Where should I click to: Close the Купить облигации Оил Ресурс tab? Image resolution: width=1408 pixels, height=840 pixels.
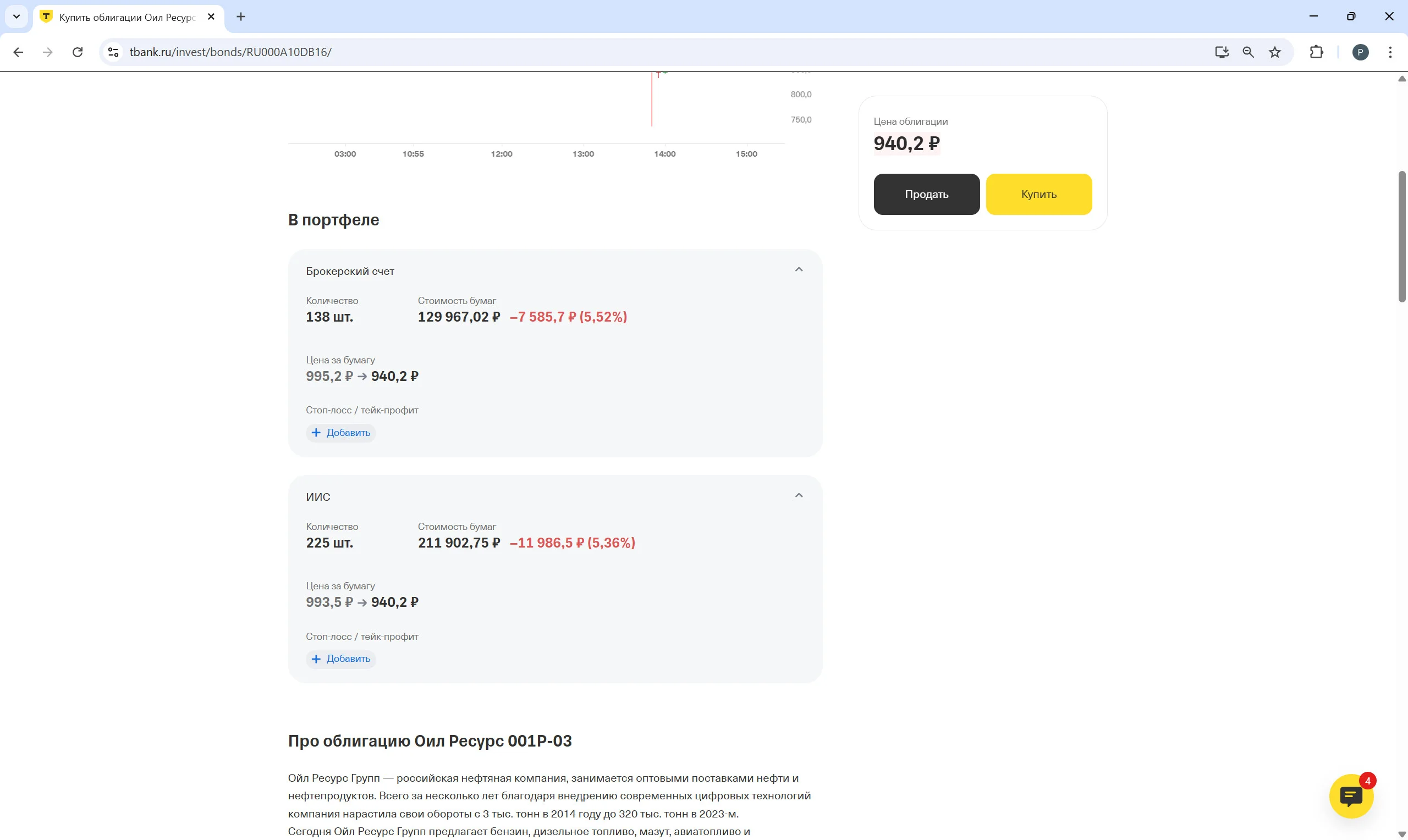click(x=211, y=16)
